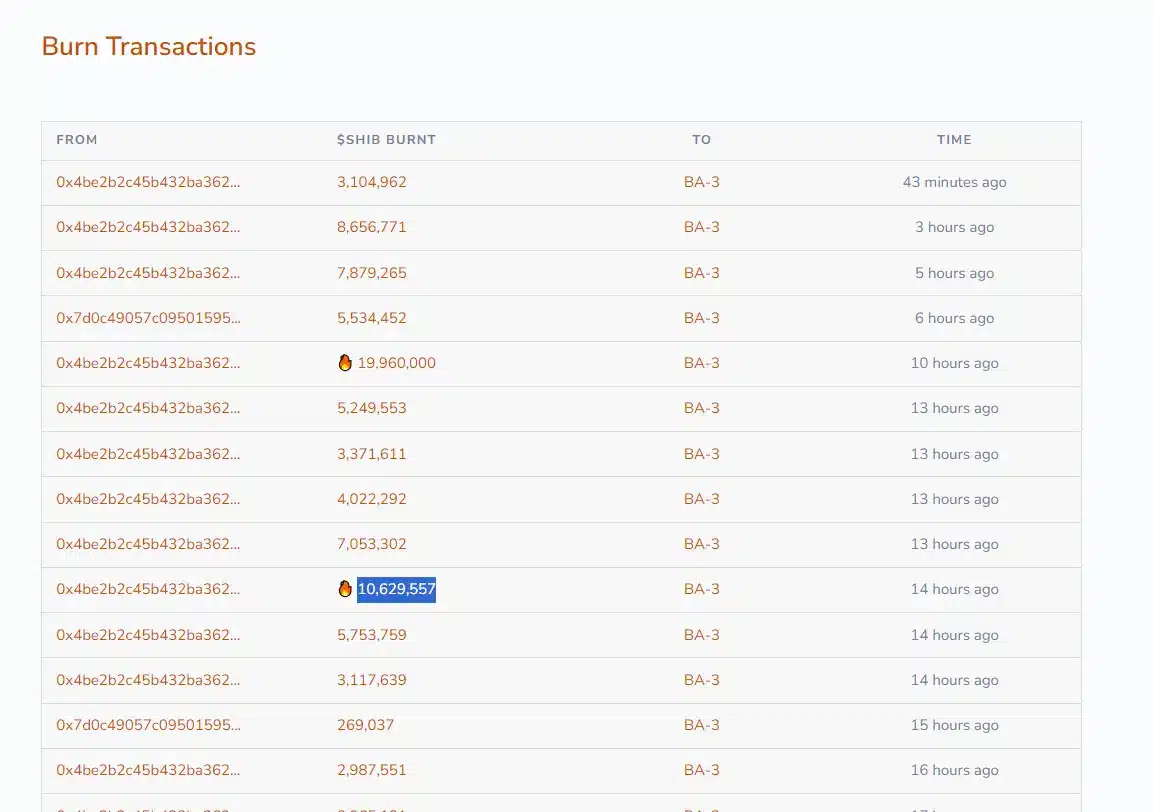
Task: Click the Burn Transactions heading
Action: (x=149, y=46)
